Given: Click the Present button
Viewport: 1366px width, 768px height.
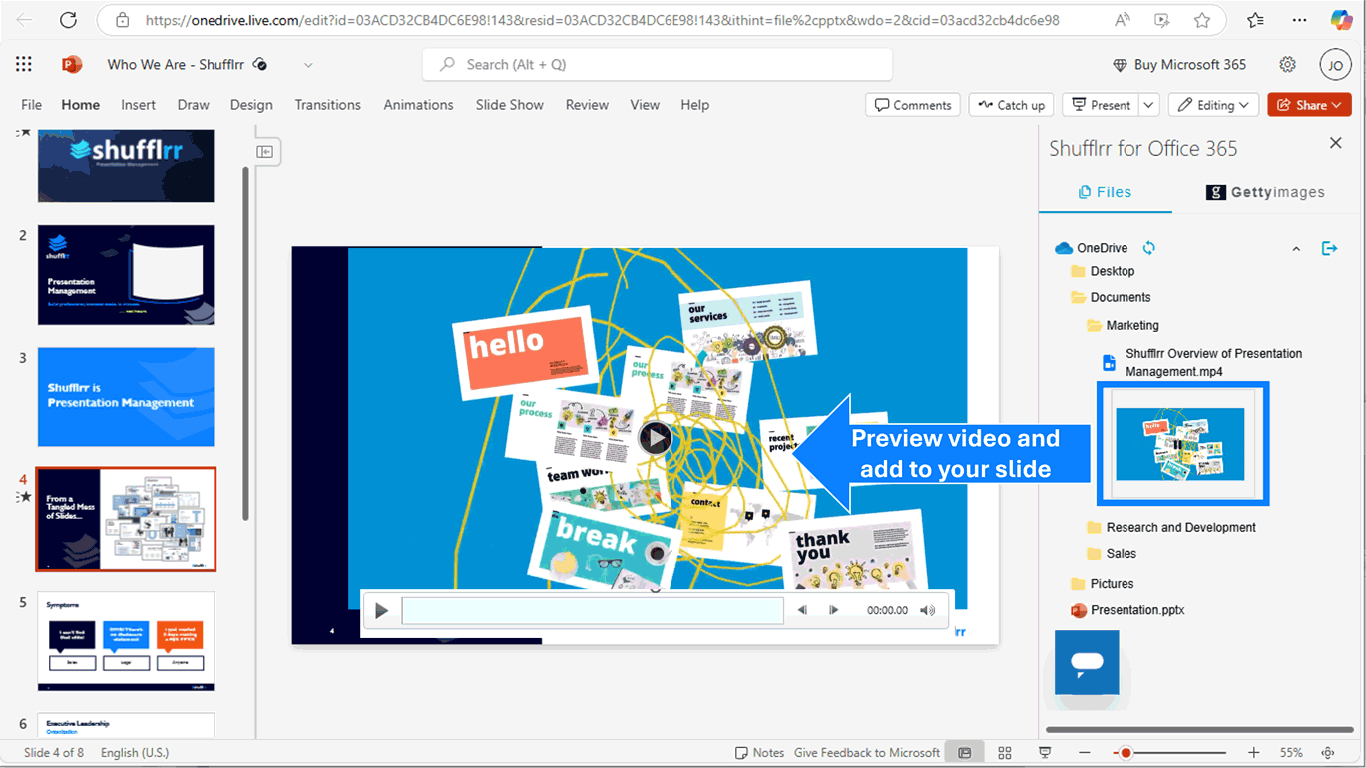Looking at the screenshot, I should tap(1101, 105).
